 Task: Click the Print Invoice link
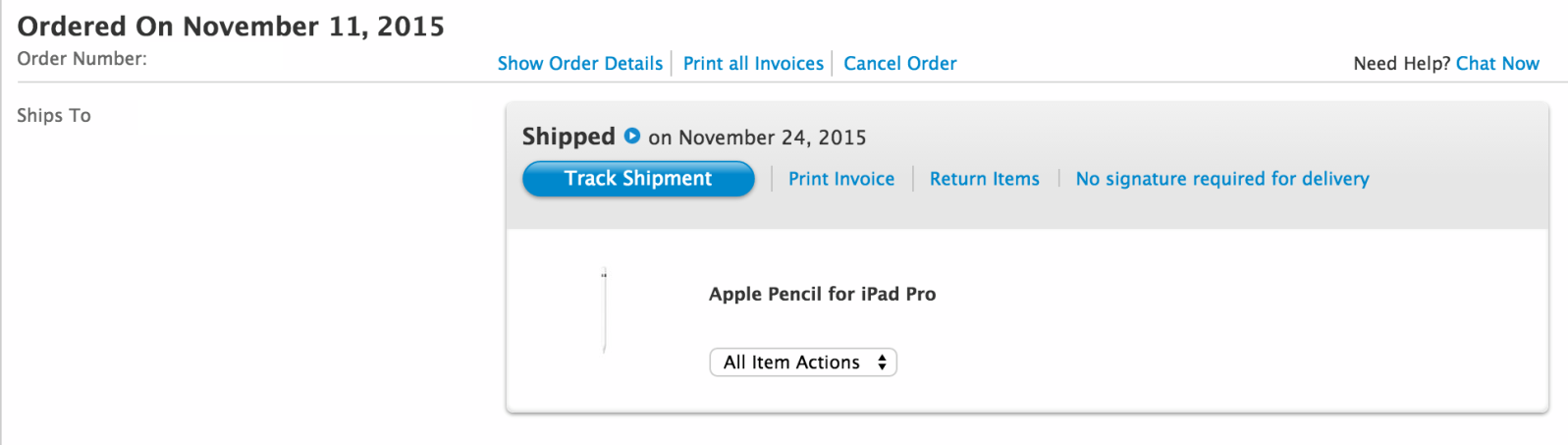[841, 179]
